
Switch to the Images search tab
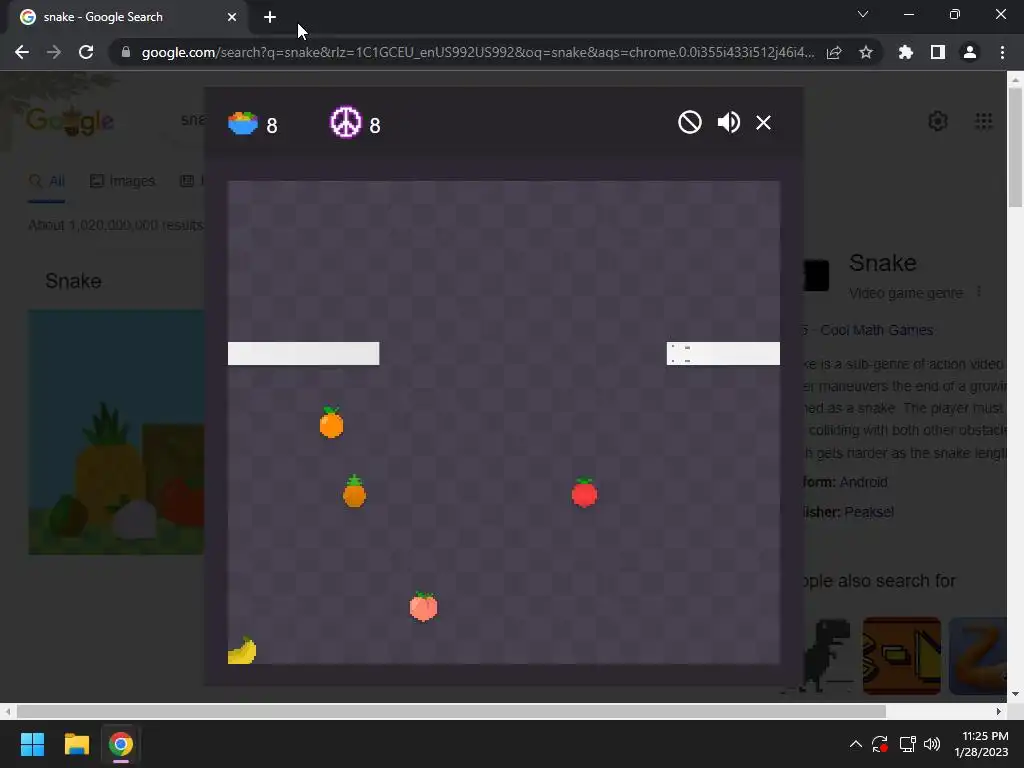tap(122, 181)
